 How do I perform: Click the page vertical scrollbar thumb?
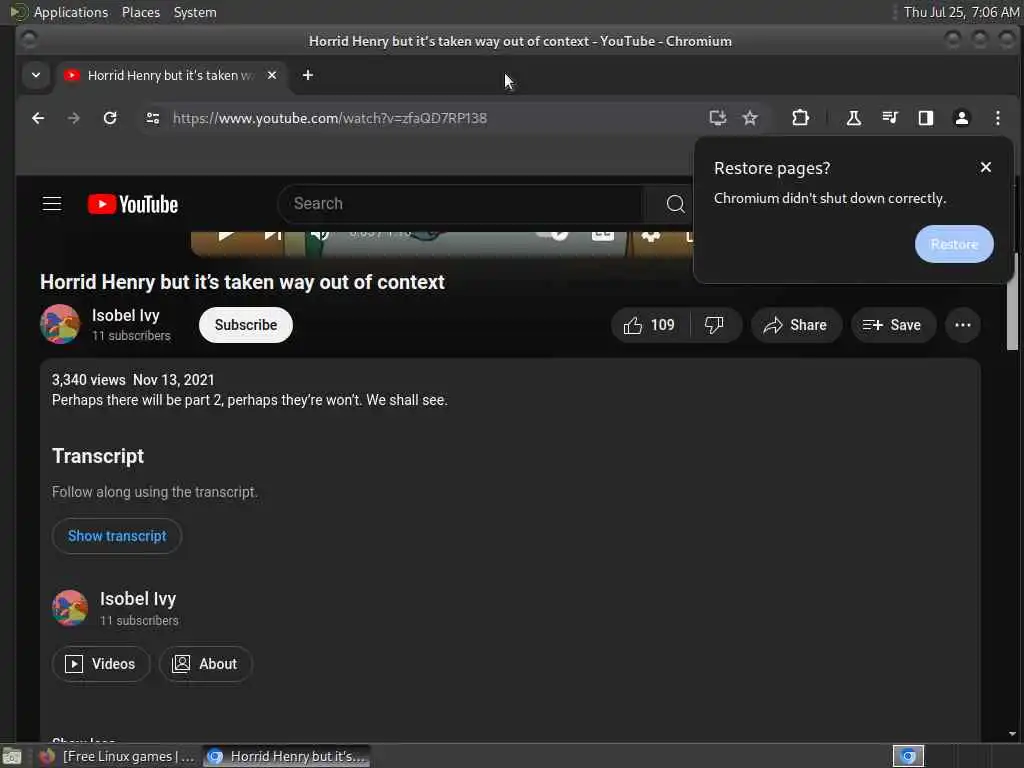(1012, 300)
